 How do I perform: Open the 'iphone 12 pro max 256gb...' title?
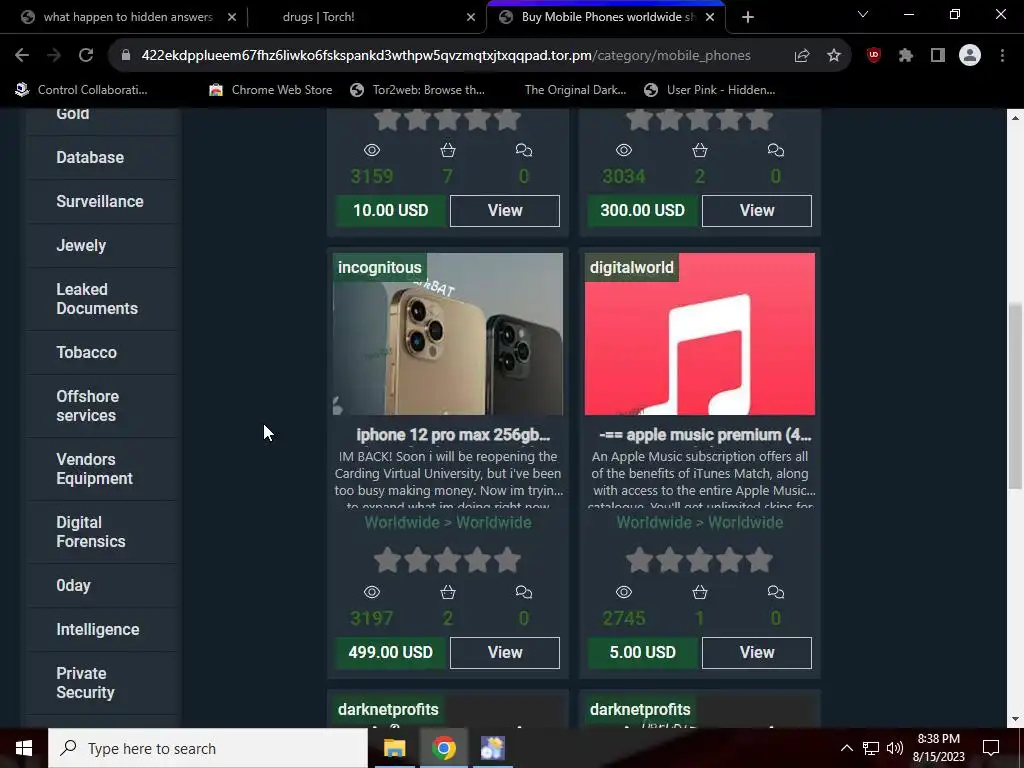point(453,435)
